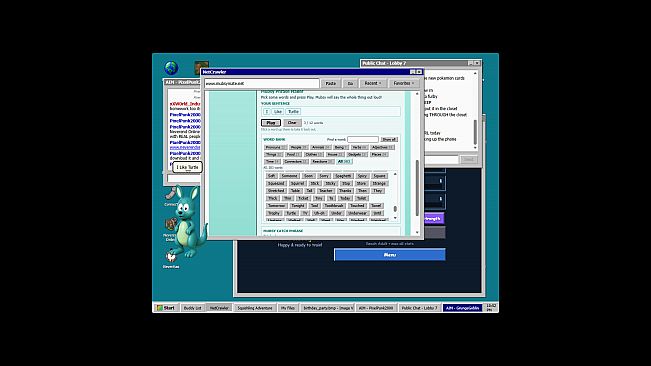Image resolution: width=651 pixels, height=366 pixels.
Task: Open www.neverend link in AIM chat
Action: (185, 147)
